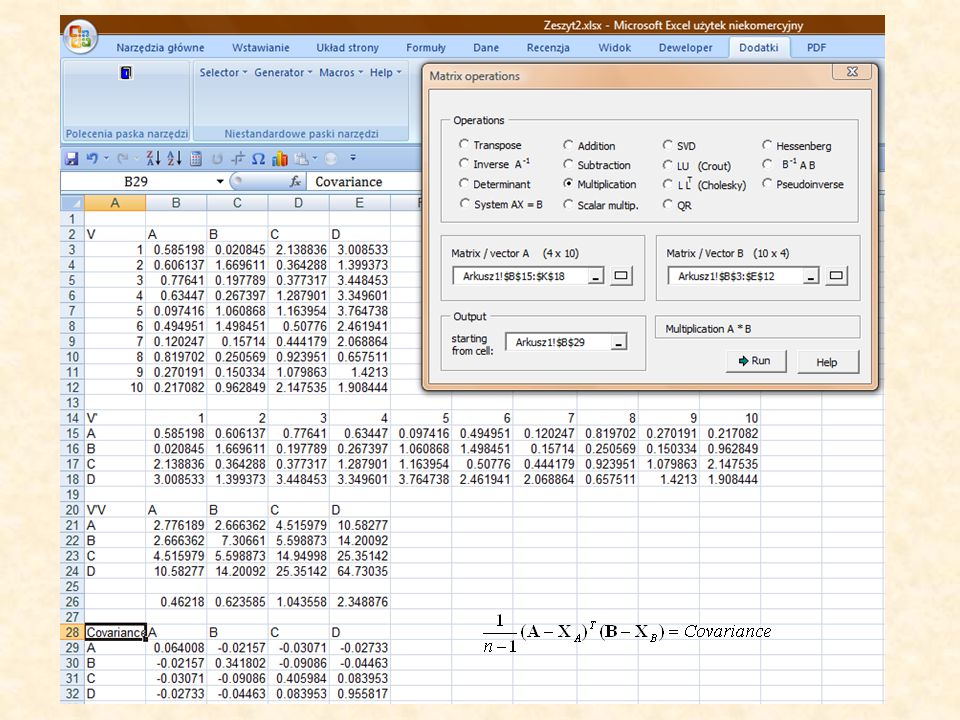The width and height of the screenshot is (960, 720).
Task: Click the fx insert function icon
Action: click(295, 181)
